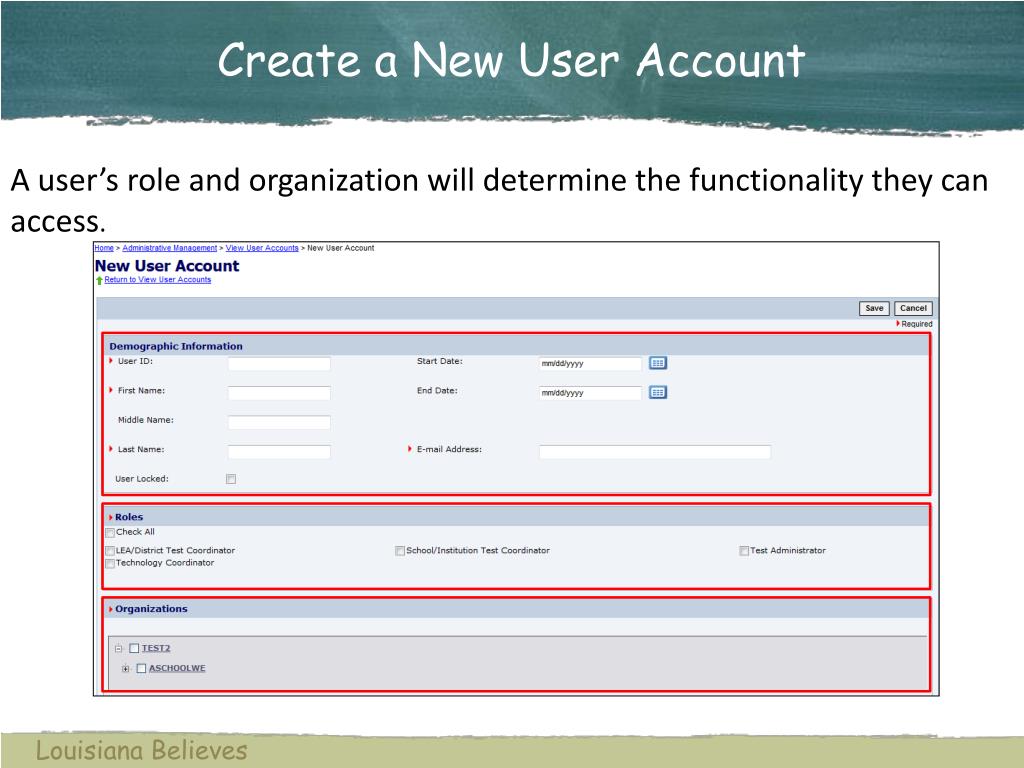The image size is (1024, 768).
Task: Toggle the Technology Coordinator role checkbox
Action: coord(110,564)
